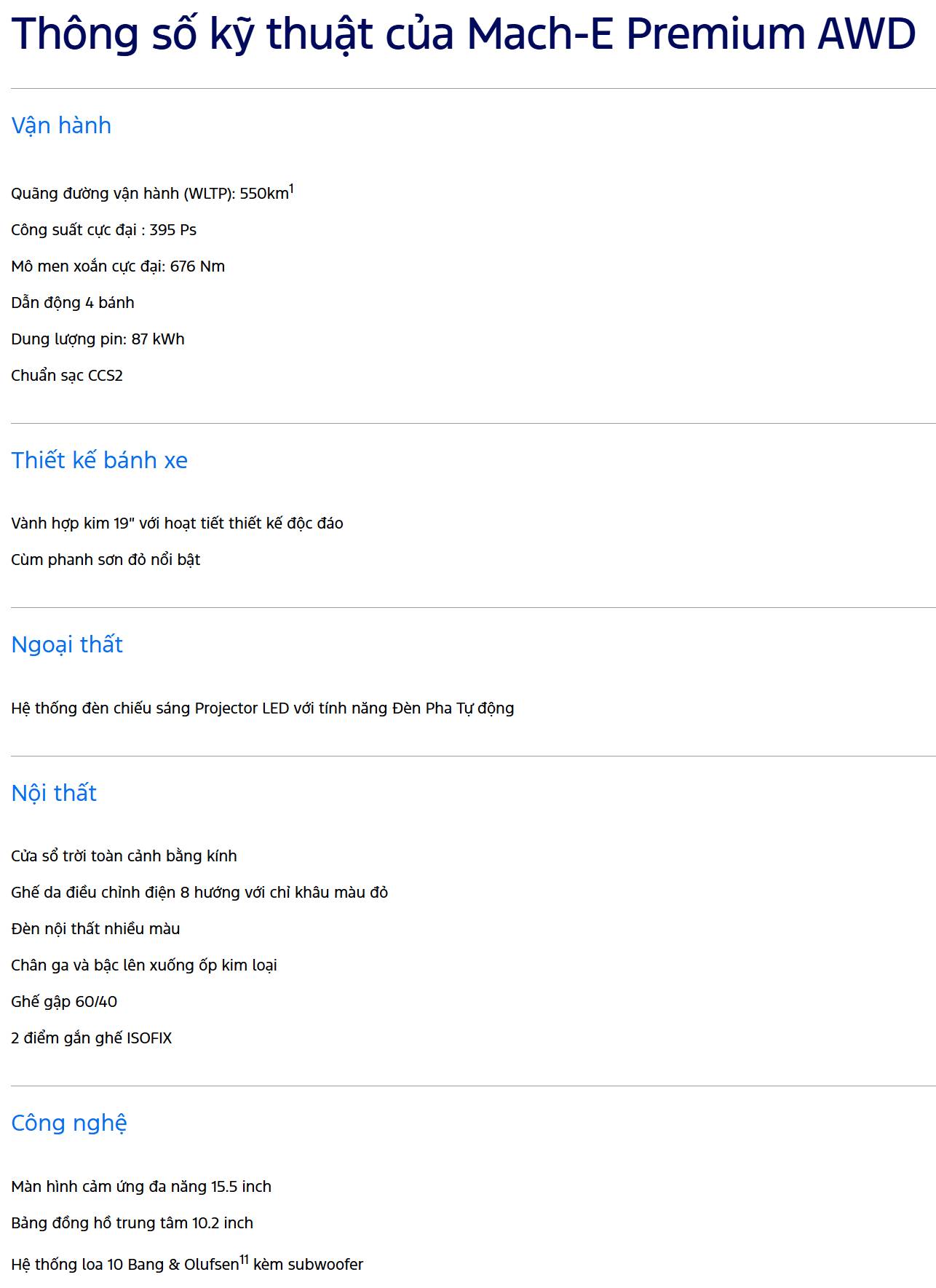Click the "Cùm phanh sơn đỏ nổi bật" line
Screen dimensions: 936x1288
[106, 560]
